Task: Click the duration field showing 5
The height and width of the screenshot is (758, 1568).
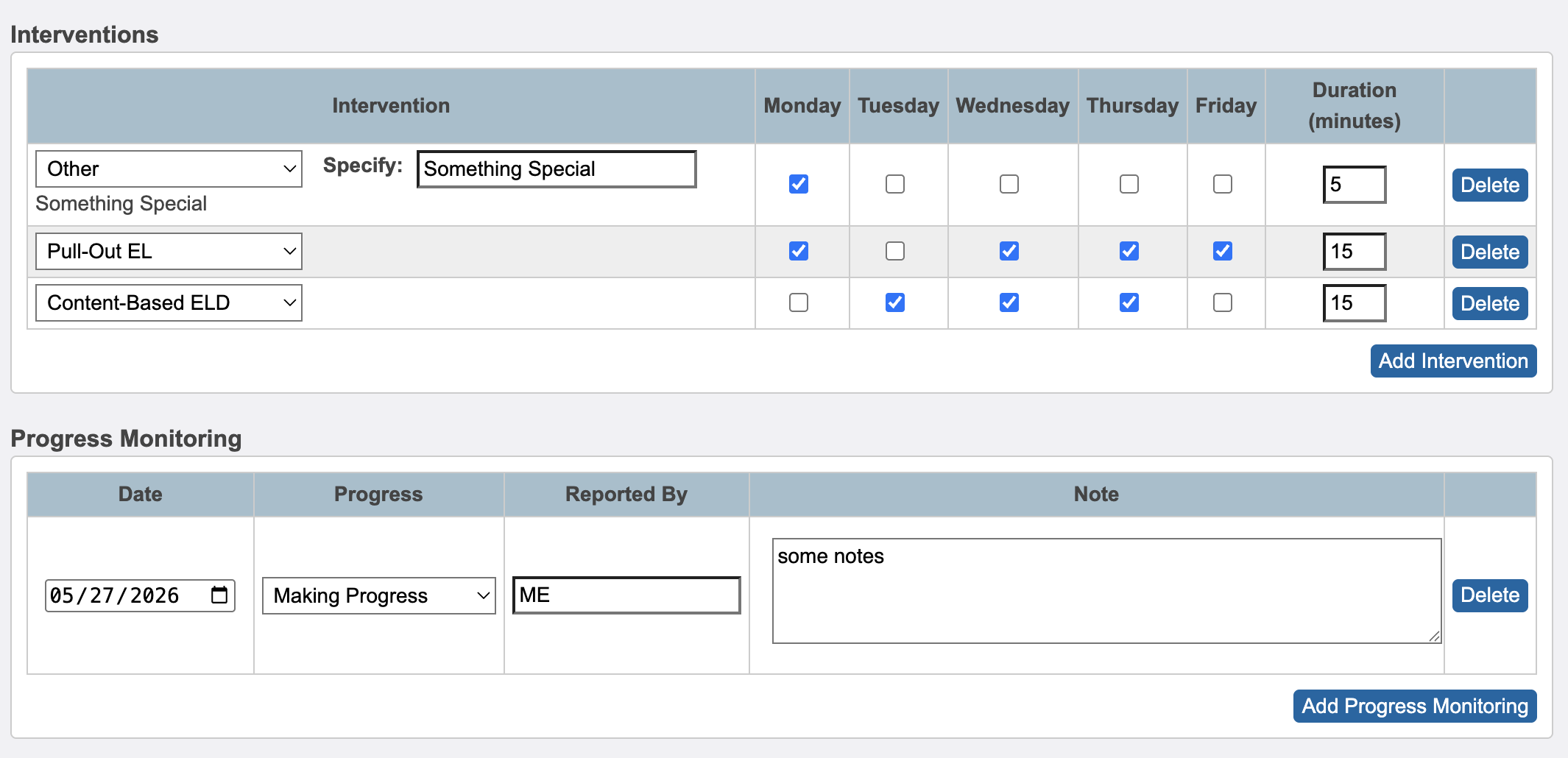Action: pos(1355,185)
